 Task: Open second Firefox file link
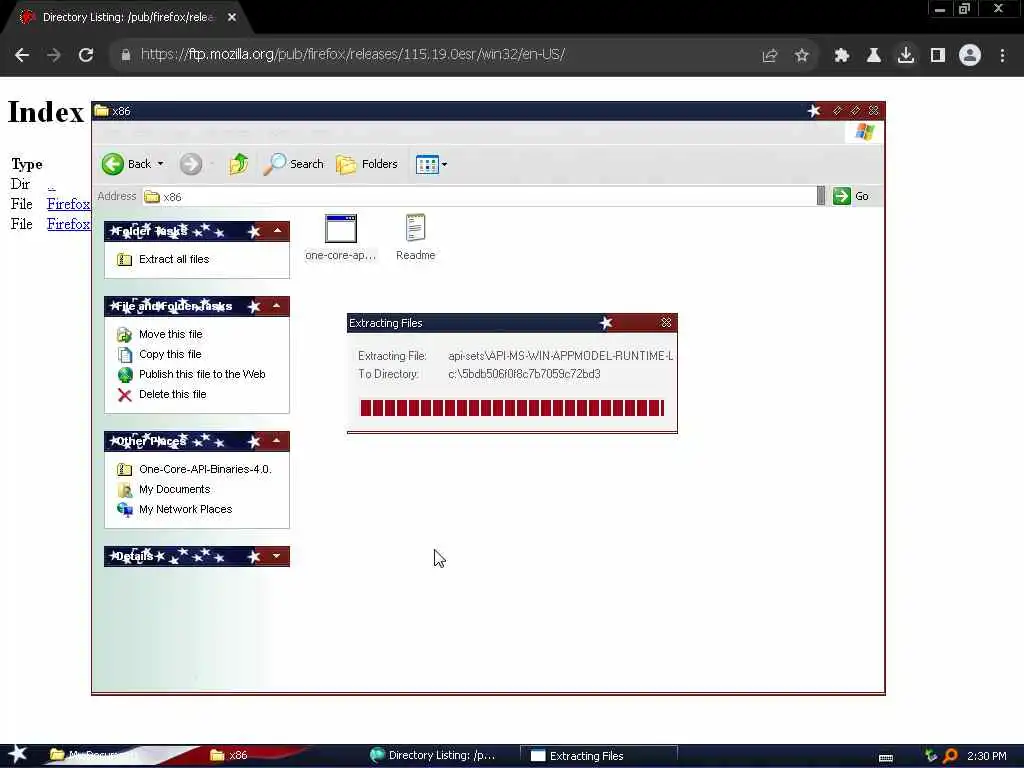coord(68,224)
